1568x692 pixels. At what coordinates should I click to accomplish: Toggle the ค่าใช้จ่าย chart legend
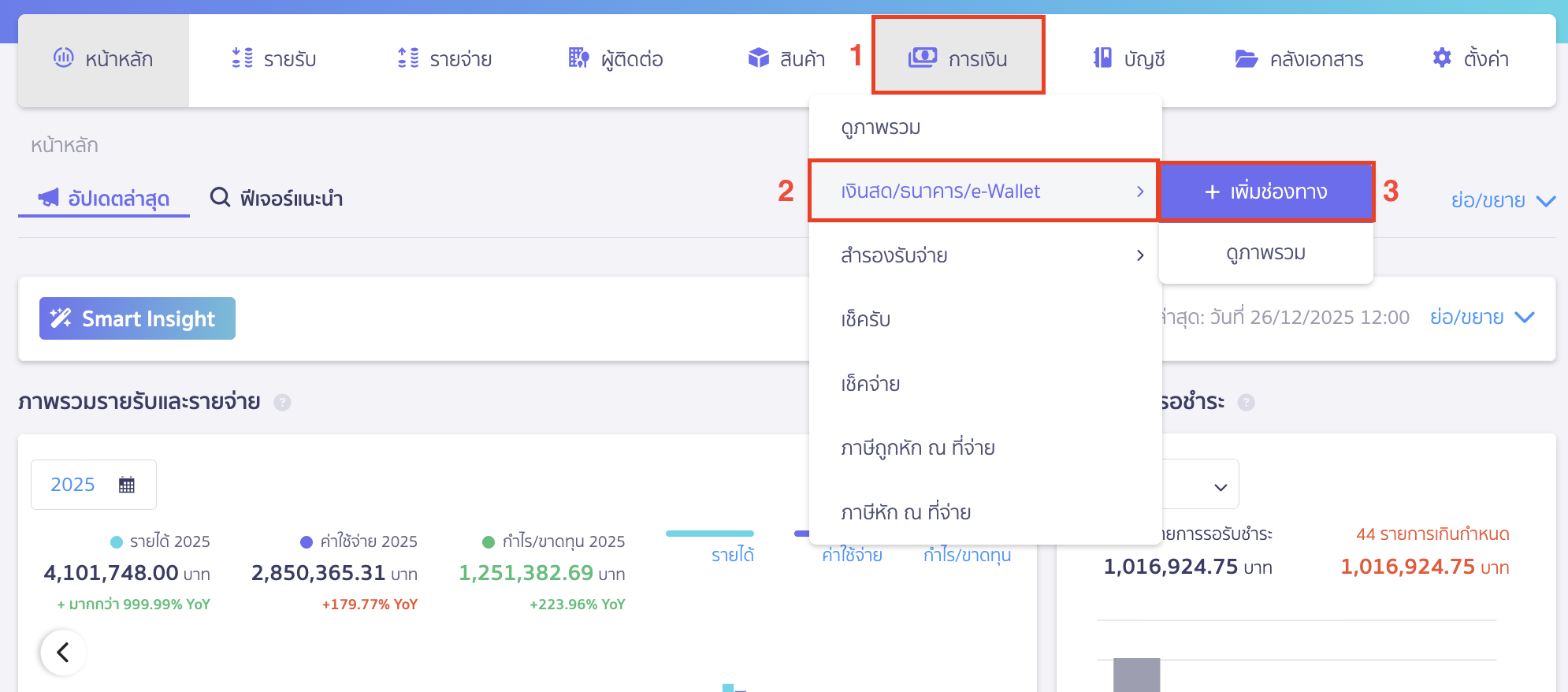(x=852, y=555)
